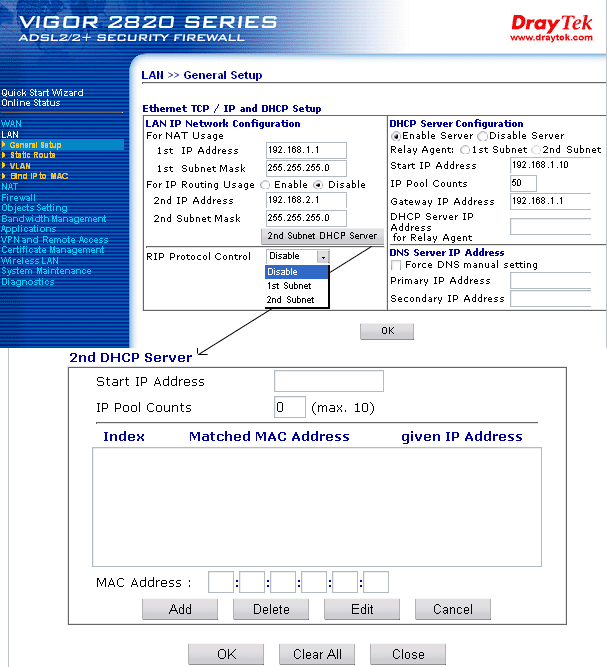The height and width of the screenshot is (667, 607).
Task: Click DHCP Start IP Address field 192.168.1.10
Action: click(x=550, y=165)
